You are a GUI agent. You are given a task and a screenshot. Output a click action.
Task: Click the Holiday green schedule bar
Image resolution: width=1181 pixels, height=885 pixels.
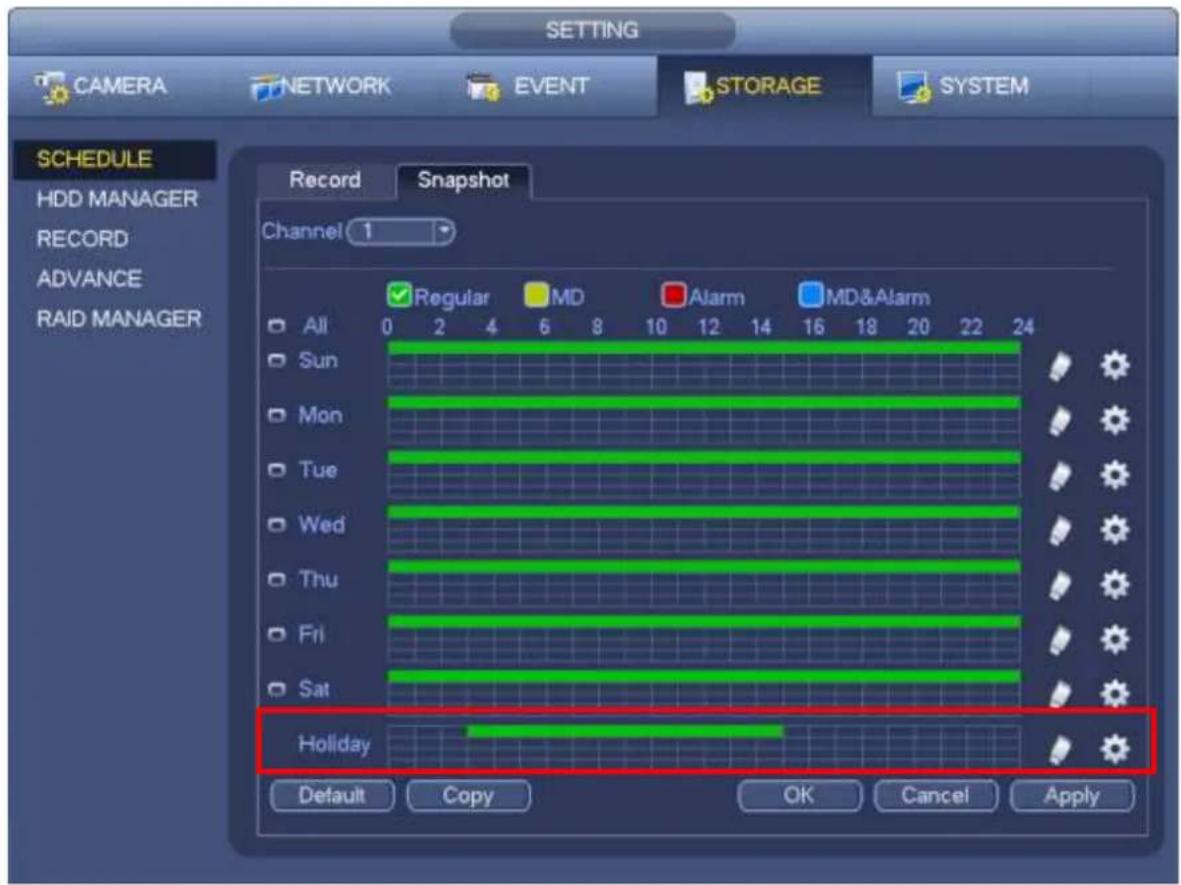(x=625, y=731)
